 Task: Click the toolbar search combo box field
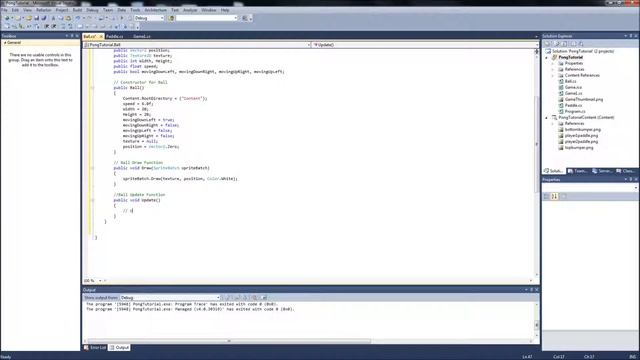pos(207,18)
